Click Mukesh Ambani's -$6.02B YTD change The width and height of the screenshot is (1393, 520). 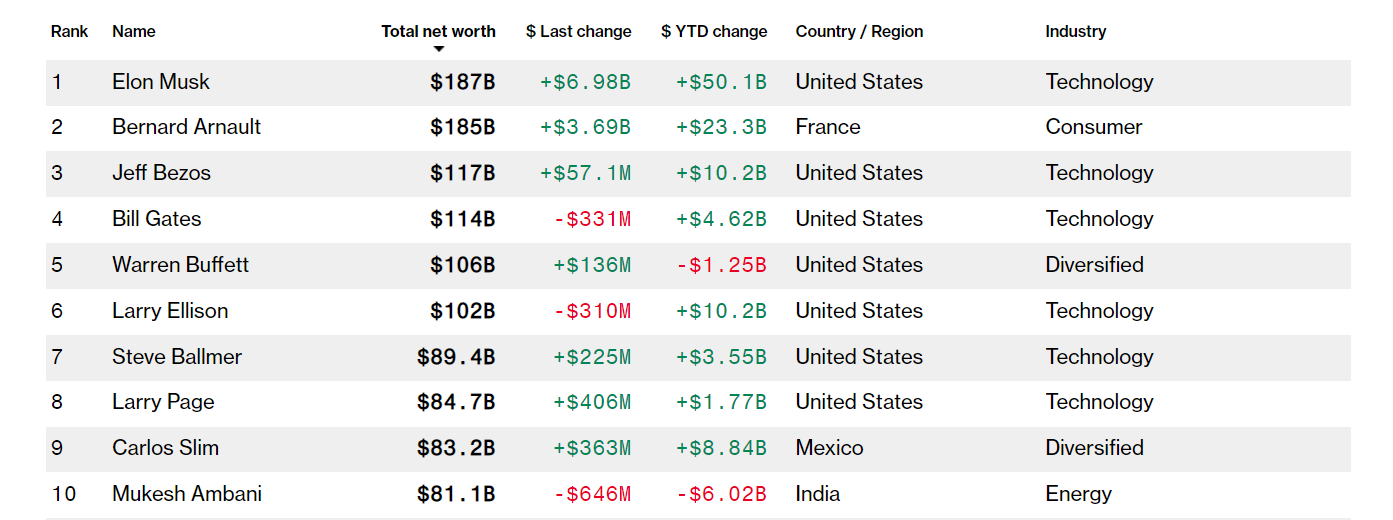[x=721, y=494]
